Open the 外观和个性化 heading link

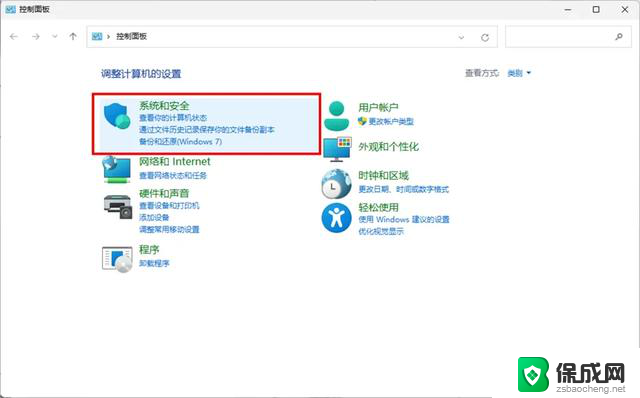[x=389, y=147]
